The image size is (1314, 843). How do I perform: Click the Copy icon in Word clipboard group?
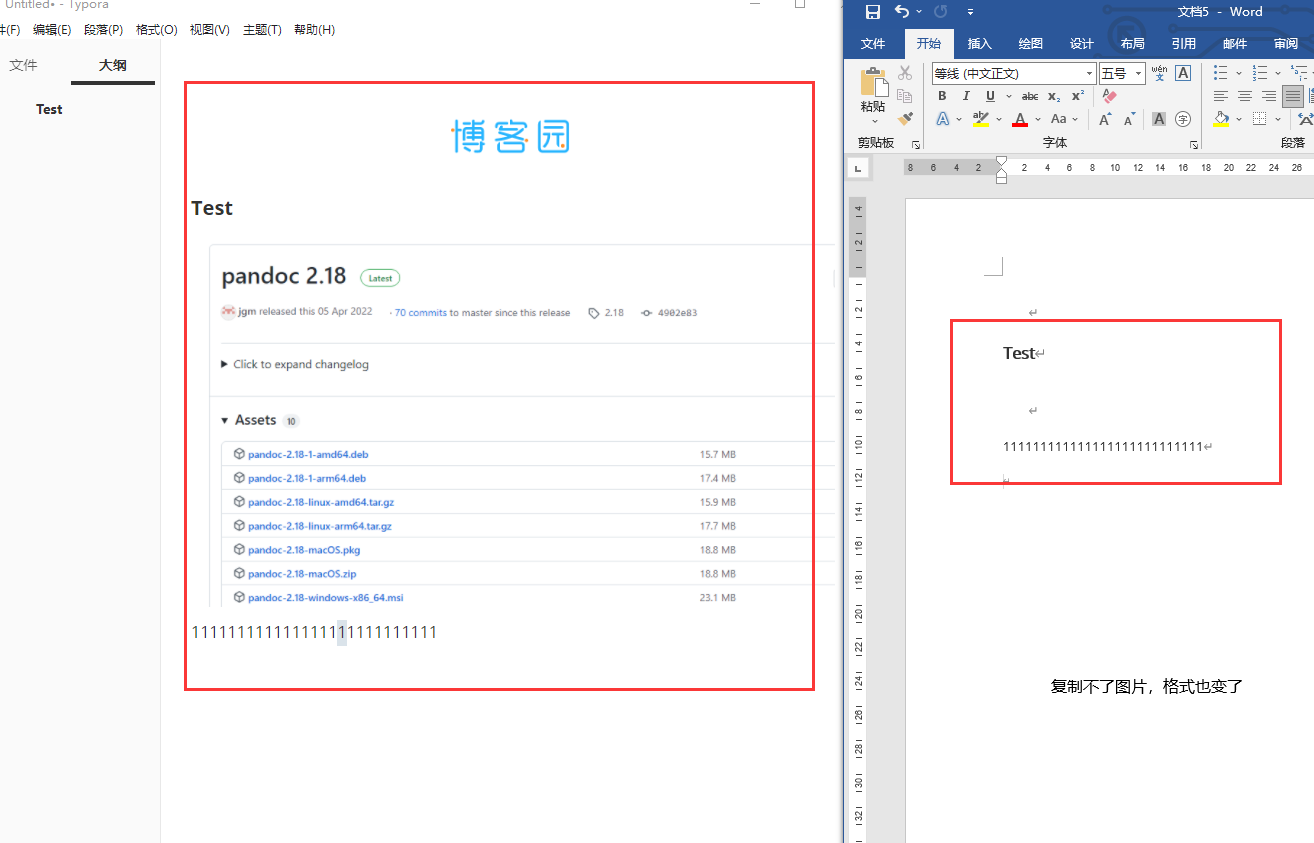point(905,96)
